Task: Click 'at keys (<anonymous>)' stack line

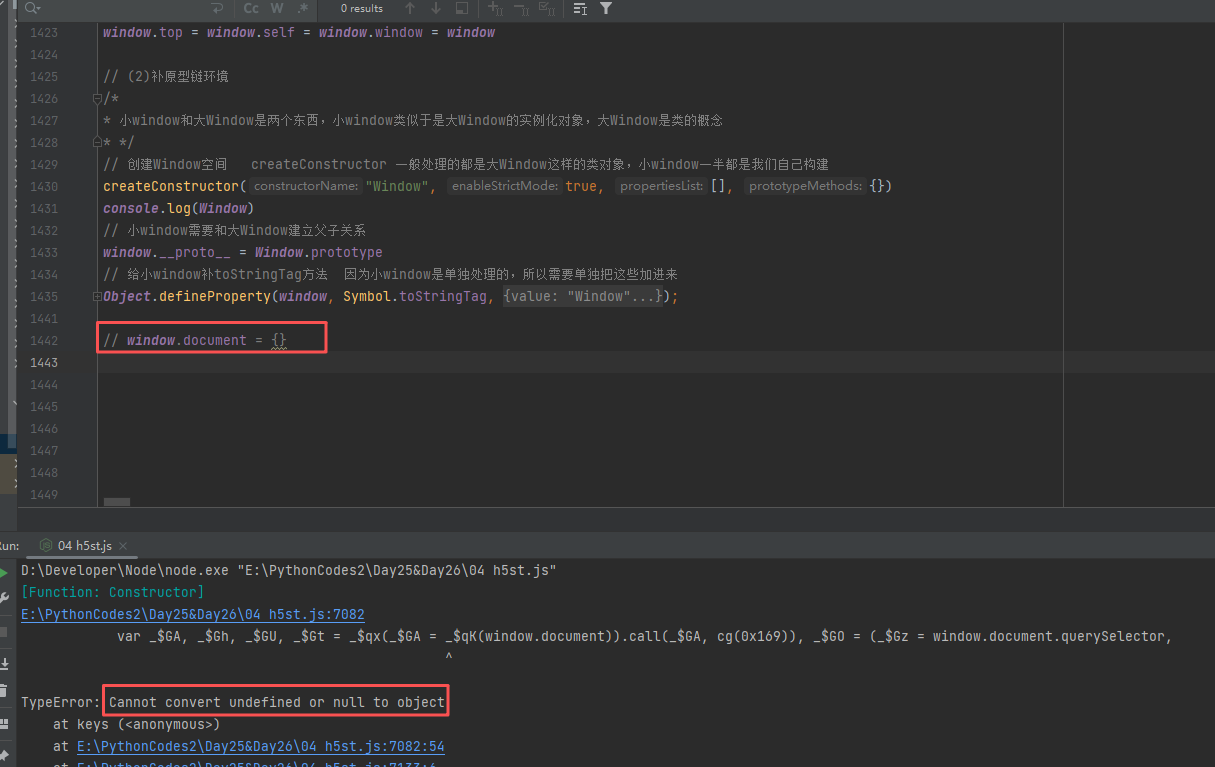Action: pyautogui.click(x=136, y=724)
